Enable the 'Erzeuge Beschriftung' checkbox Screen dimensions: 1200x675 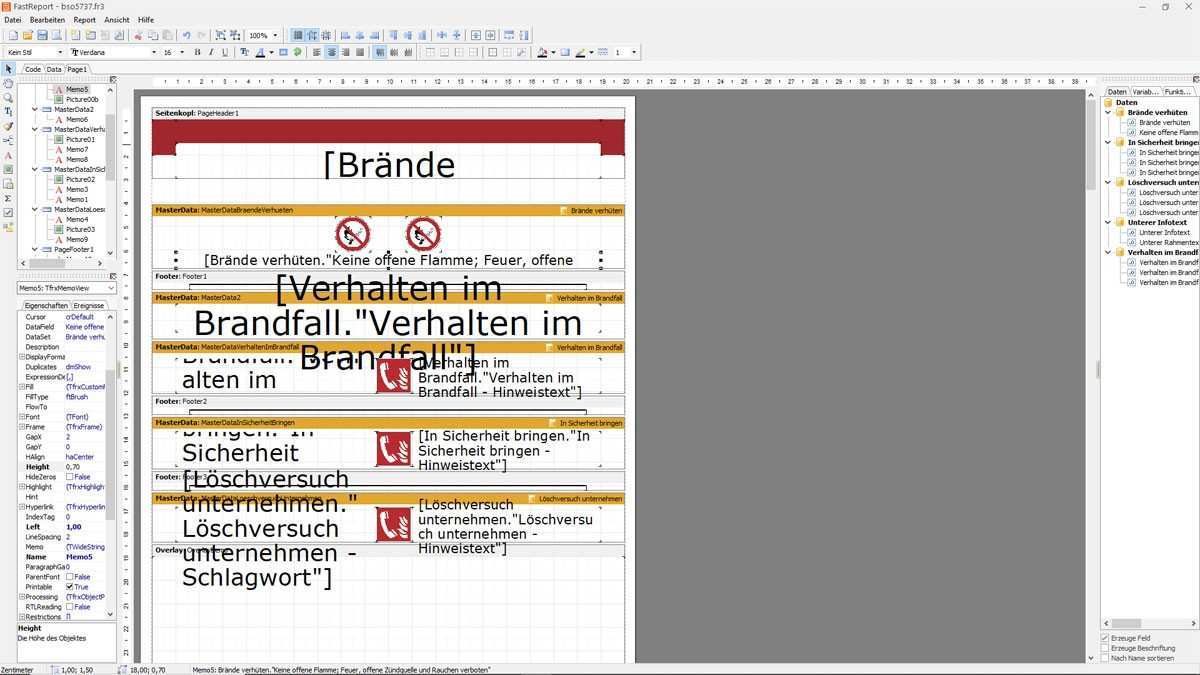pos(1105,648)
